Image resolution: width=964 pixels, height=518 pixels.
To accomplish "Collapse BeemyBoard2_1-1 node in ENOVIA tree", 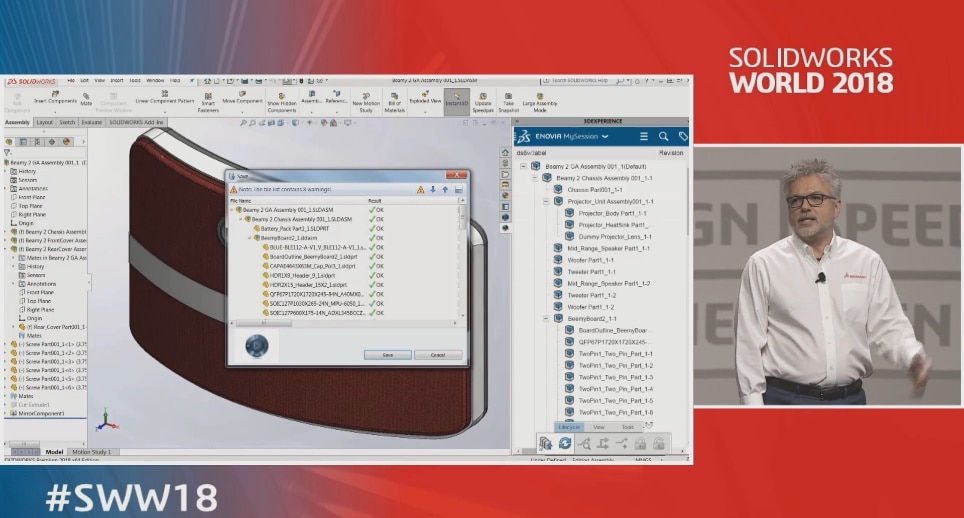I will tap(546, 319).
